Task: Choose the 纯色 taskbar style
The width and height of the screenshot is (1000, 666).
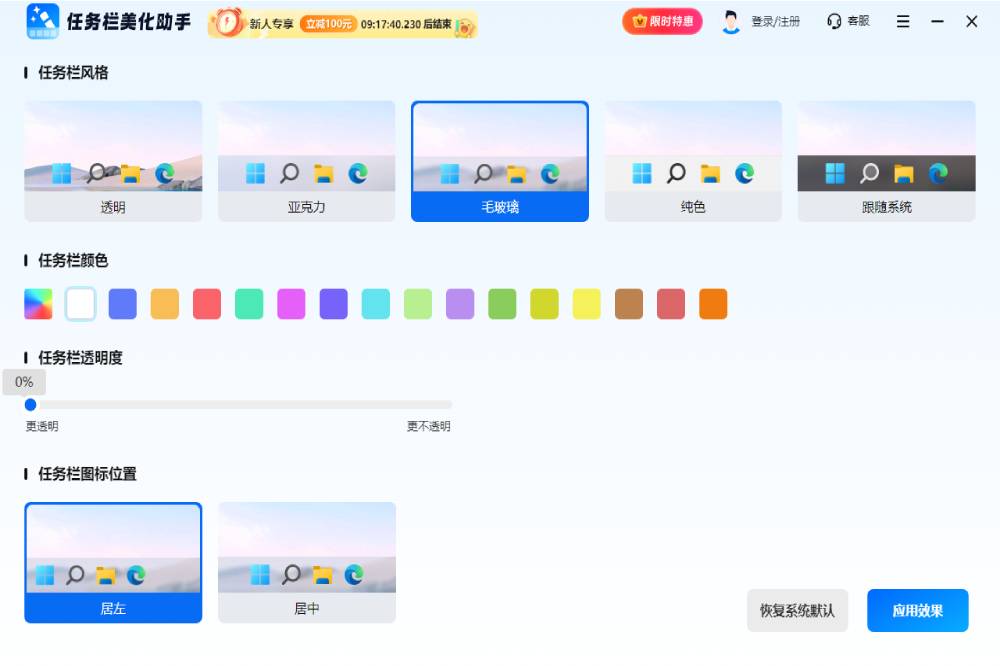Action: [693, 160]
